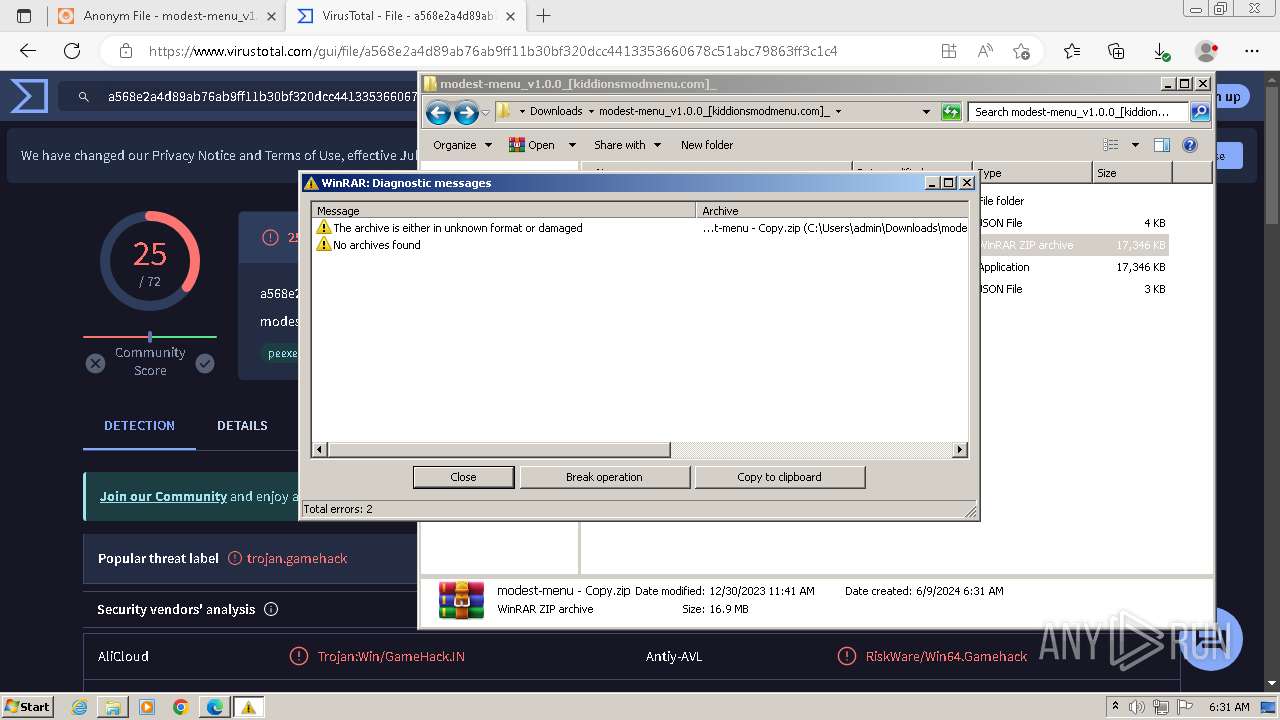Viewport: 1280px width, 720px height.
Task: Go forward in Explorer window
Action: [466, 112]
